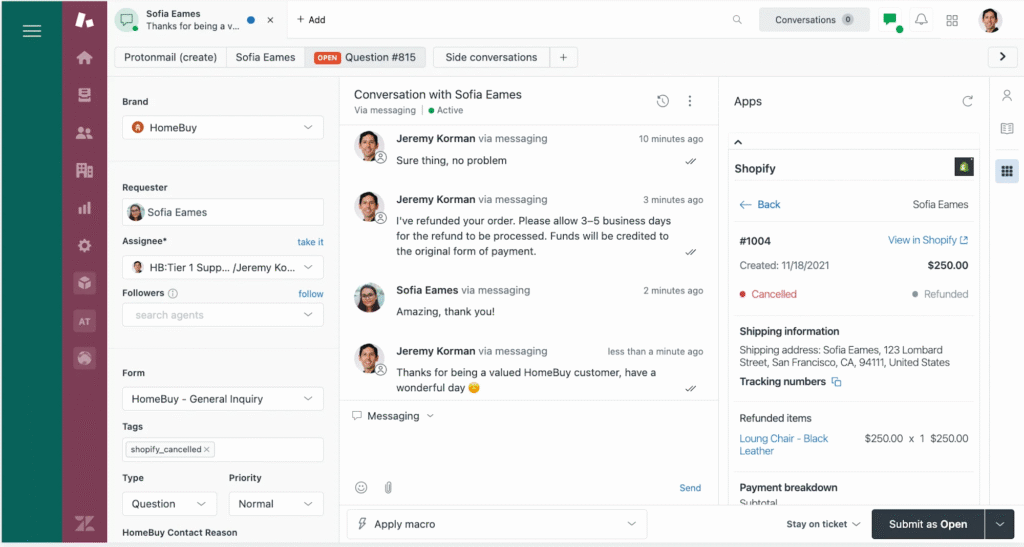This screenshot has width=1024, height=547.
Task: Switch to the Side conversations tab
Action: point(491,57)
